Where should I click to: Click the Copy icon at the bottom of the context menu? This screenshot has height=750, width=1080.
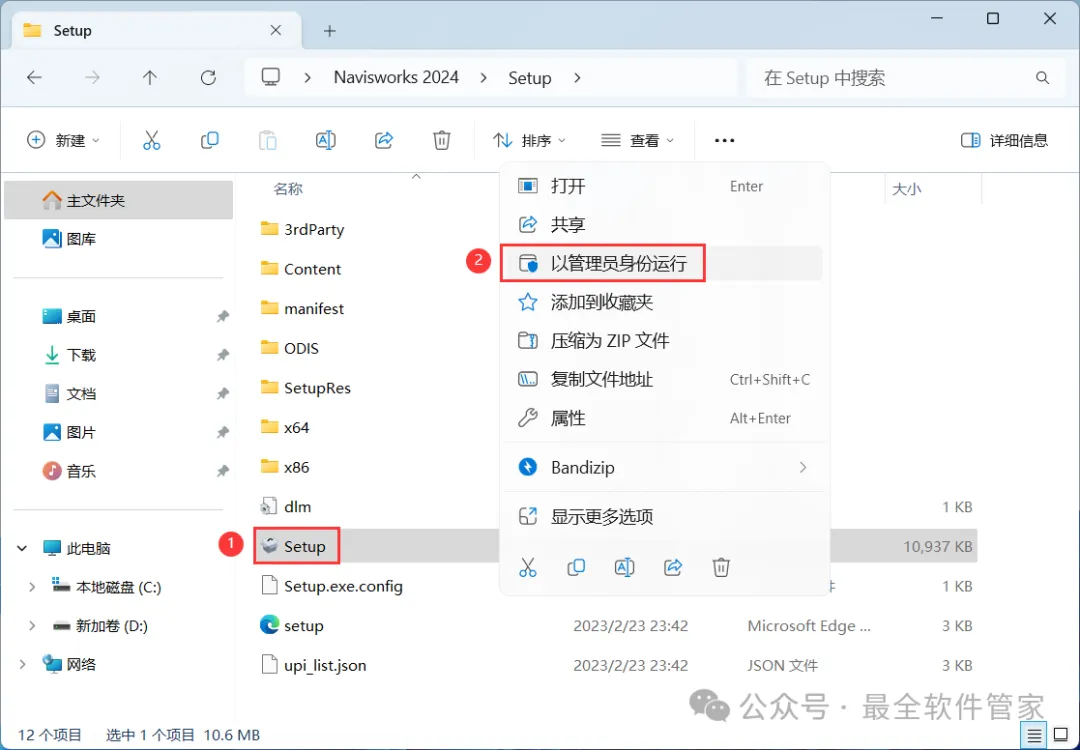[x=576, y=567]
